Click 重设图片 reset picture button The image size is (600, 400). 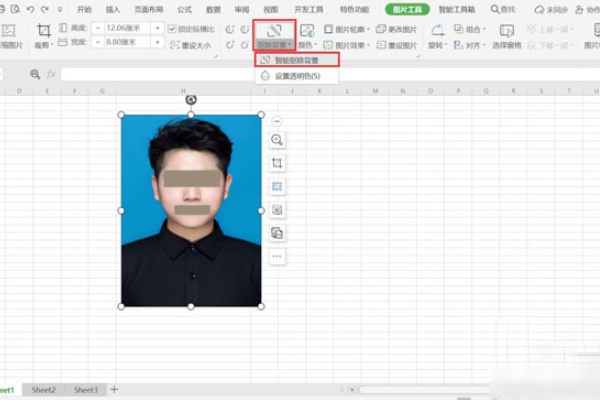pos(396,45)
